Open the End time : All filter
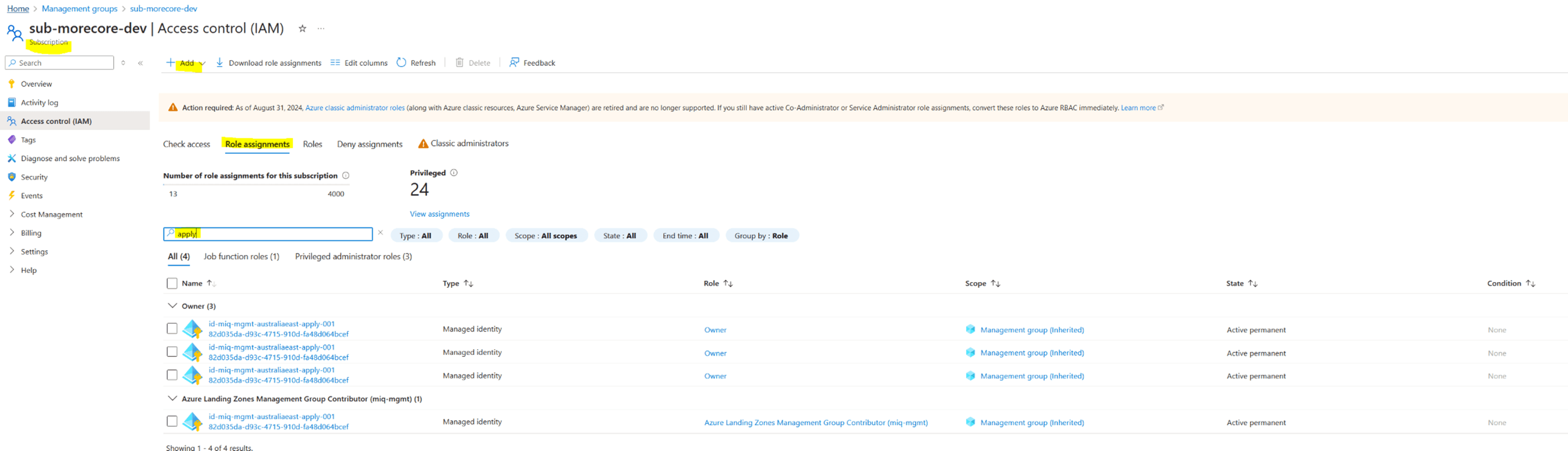Image resolution: width=1568 pixels, height=451 pixels. tap(686, 236)
